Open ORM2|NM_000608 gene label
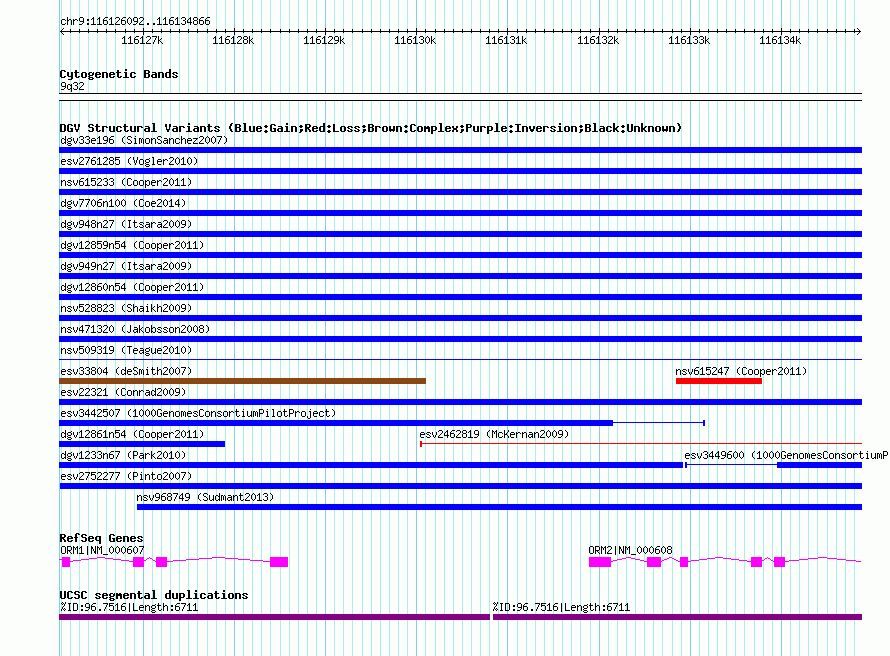The height and width of the screenshot is (656, 890). [x=630, y=550]
